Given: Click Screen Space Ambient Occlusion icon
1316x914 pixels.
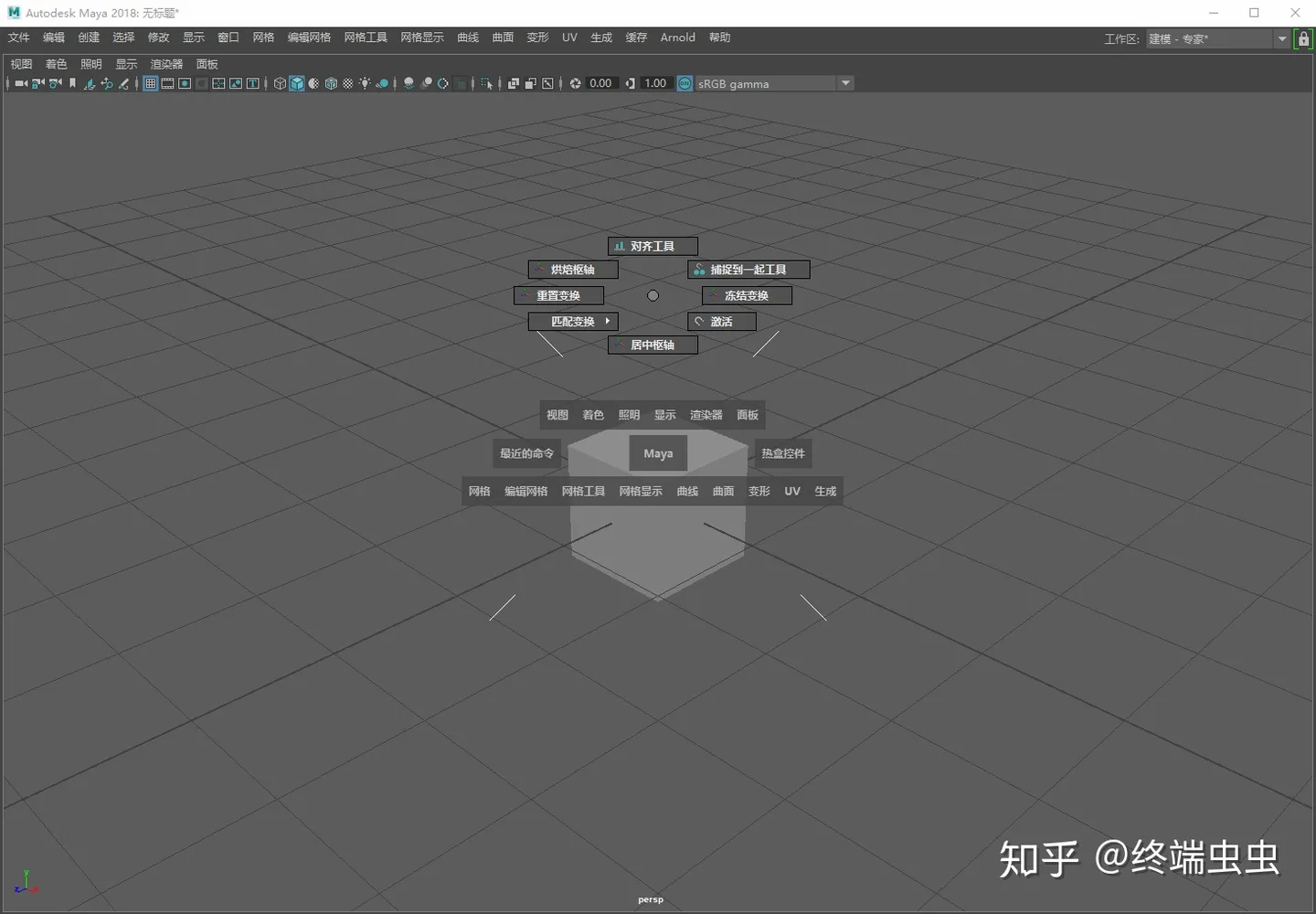Looking at the screenshot, I should (x=409, y=83).
